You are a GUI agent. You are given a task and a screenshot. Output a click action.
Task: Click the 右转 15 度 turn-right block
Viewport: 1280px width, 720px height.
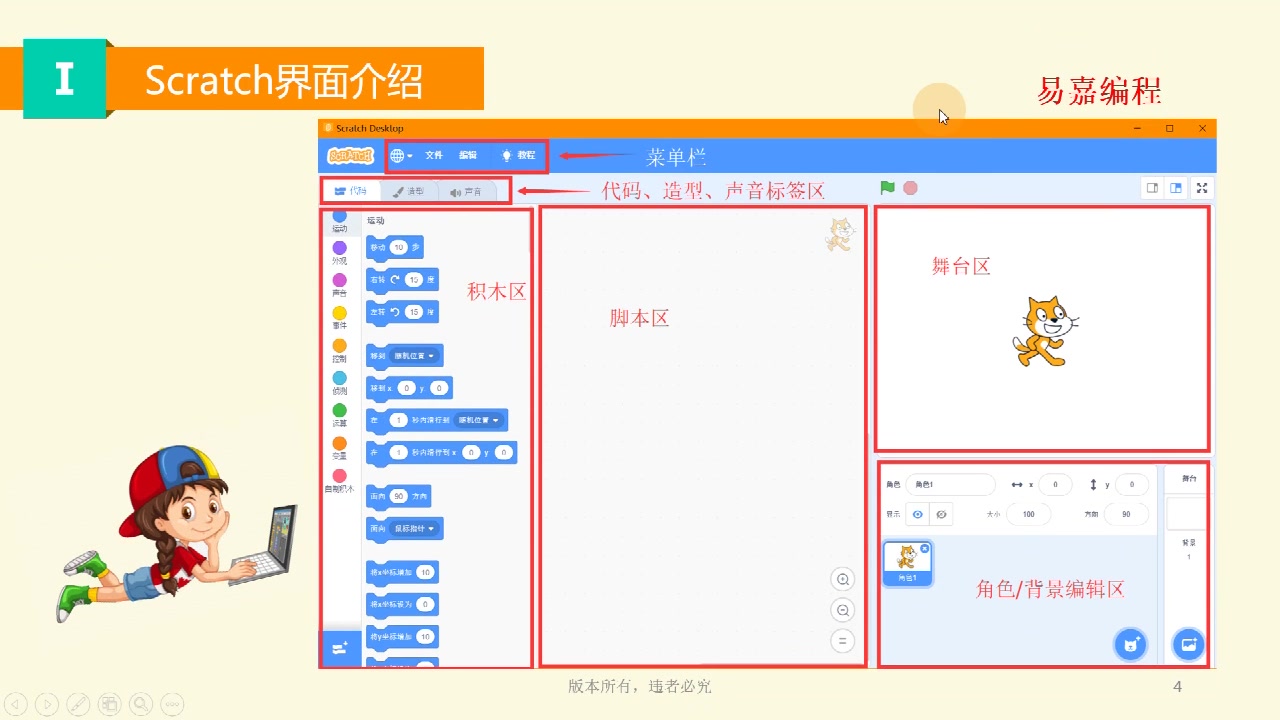click(402, 280)
